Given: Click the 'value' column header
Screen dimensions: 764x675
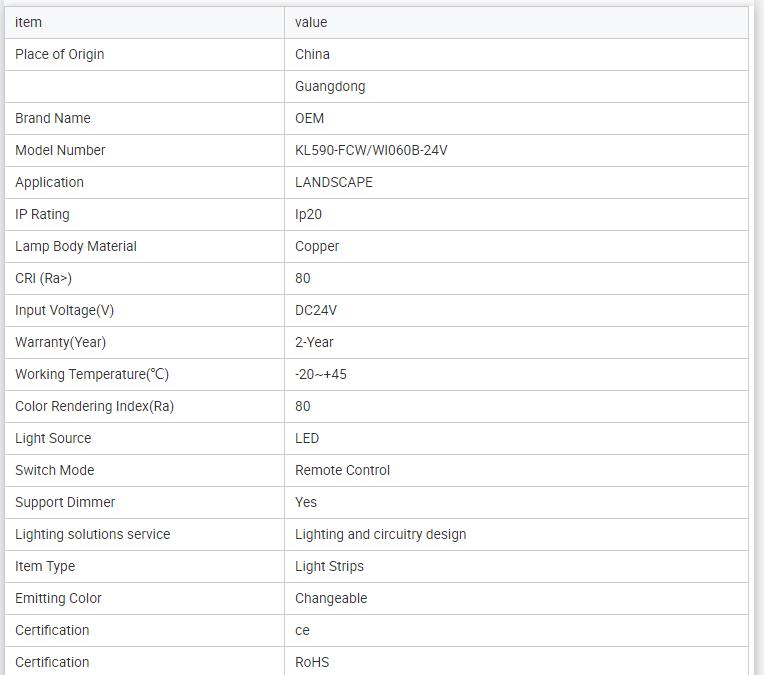Looking at the screenshot, I should pos(311,22).
